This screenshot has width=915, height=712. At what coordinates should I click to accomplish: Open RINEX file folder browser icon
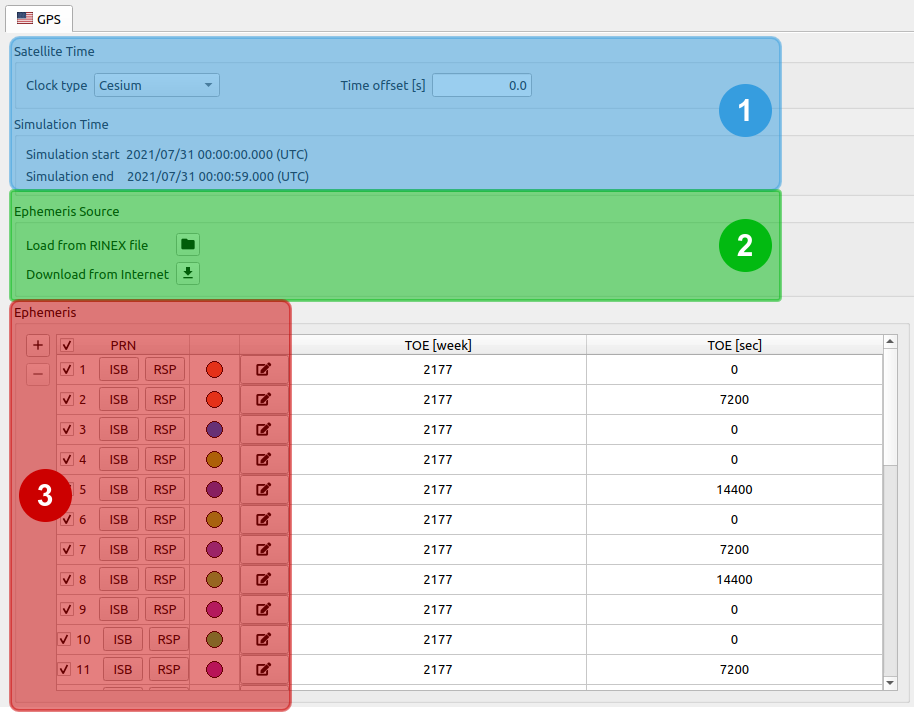188,244
